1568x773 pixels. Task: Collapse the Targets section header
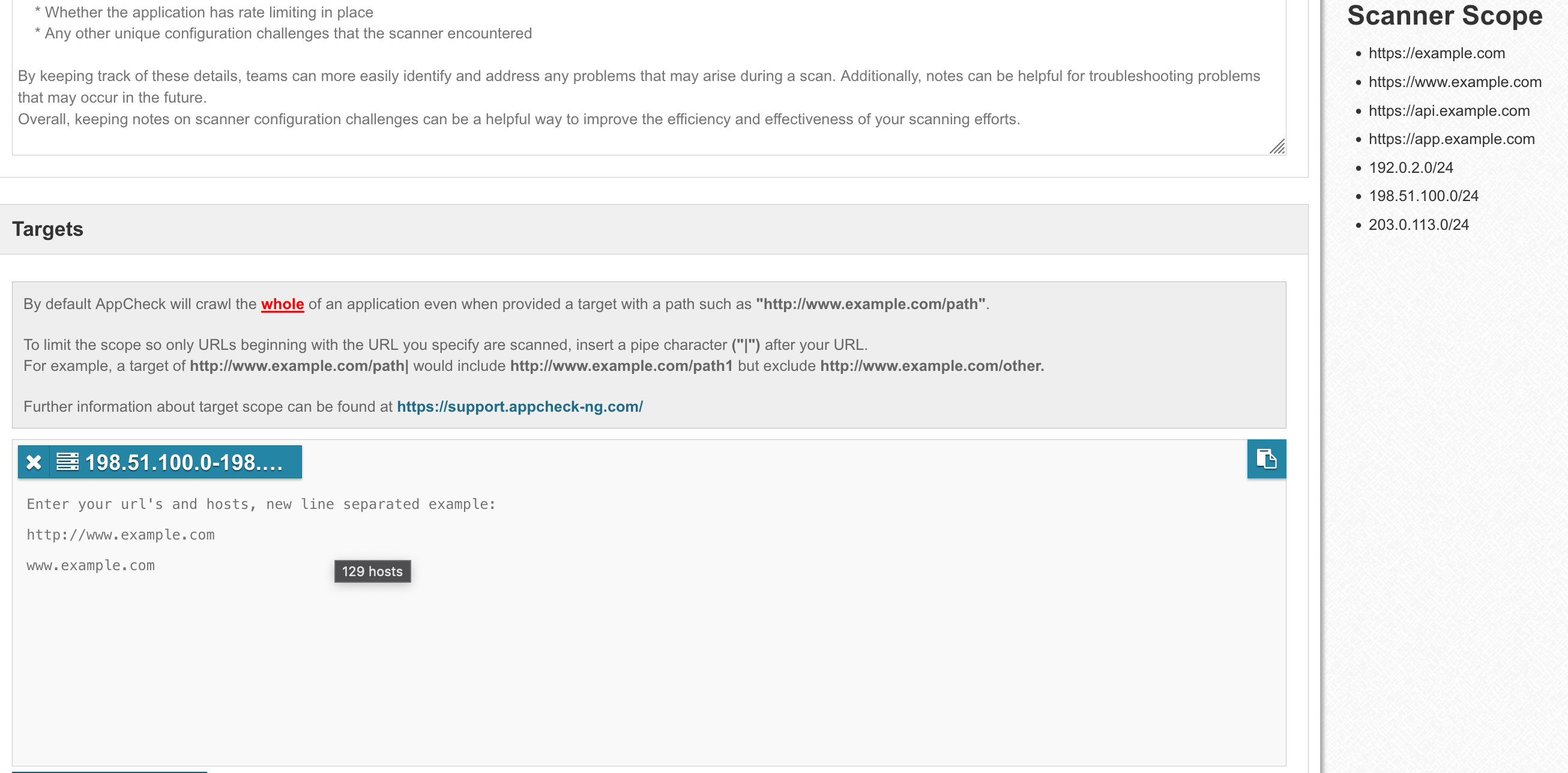pos(47,229)
